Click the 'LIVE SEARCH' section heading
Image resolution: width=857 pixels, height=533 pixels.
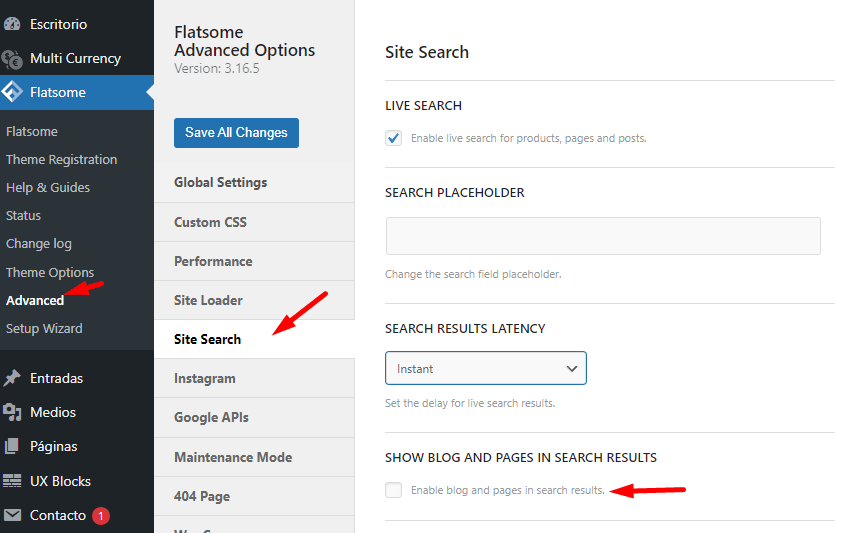click(424, 106)
